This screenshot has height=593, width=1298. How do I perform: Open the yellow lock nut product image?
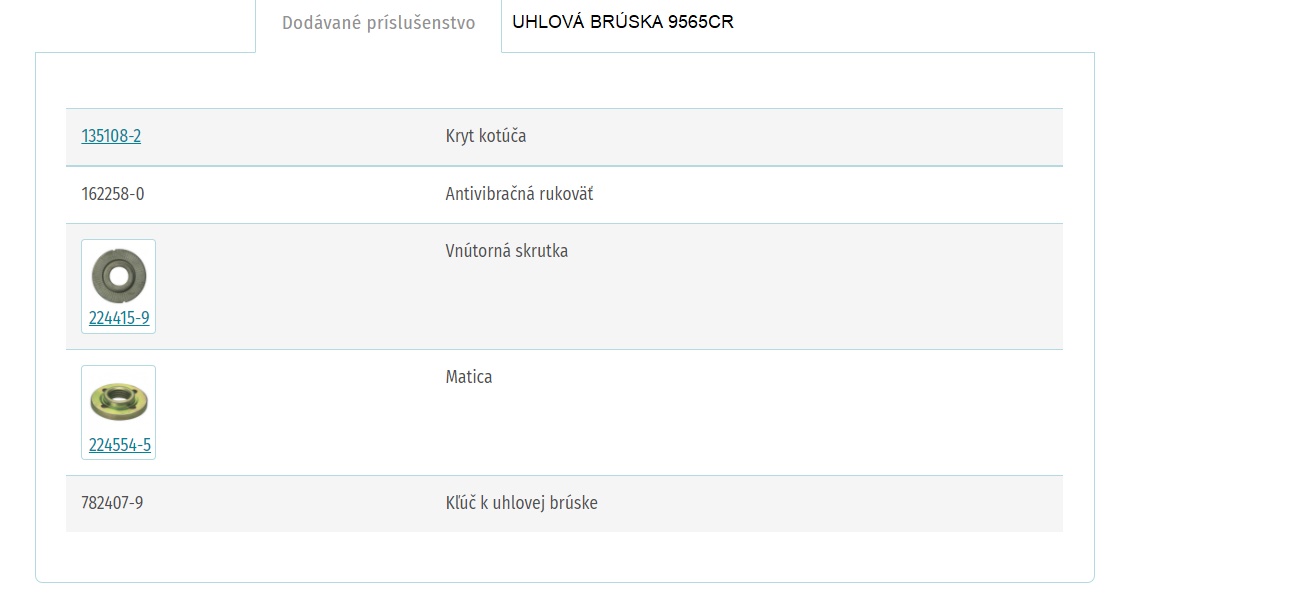(x=118, y=401)
